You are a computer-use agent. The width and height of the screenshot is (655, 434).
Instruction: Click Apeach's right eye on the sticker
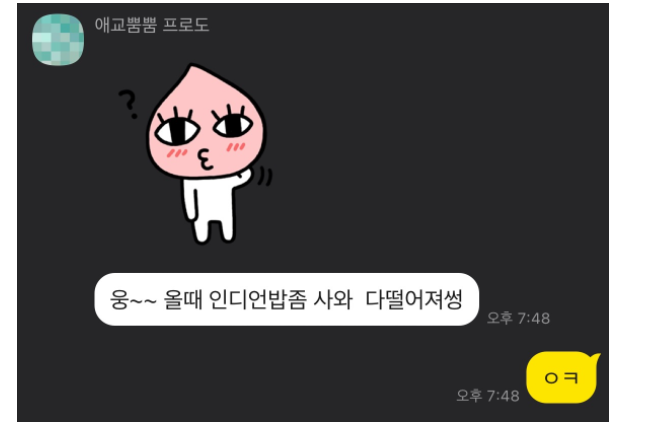point(233,124)
